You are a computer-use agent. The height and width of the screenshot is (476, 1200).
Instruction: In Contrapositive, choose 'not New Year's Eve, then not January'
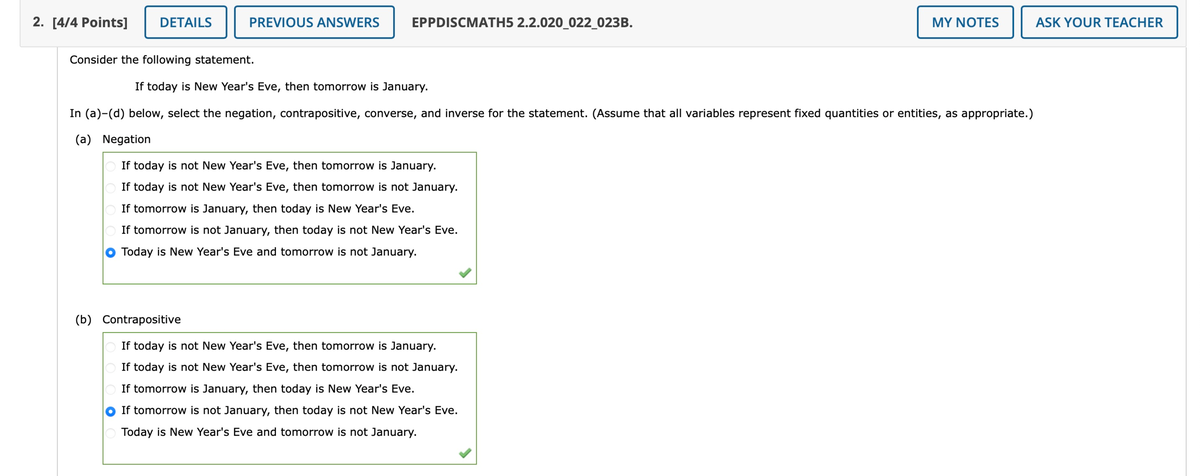tap(111, 367)
